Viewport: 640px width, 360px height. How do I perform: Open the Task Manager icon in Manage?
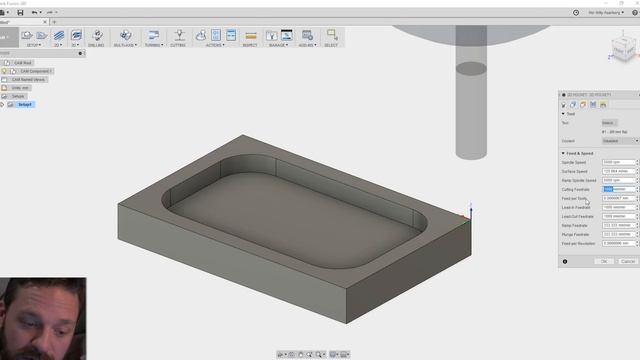(x=287, y=36)
